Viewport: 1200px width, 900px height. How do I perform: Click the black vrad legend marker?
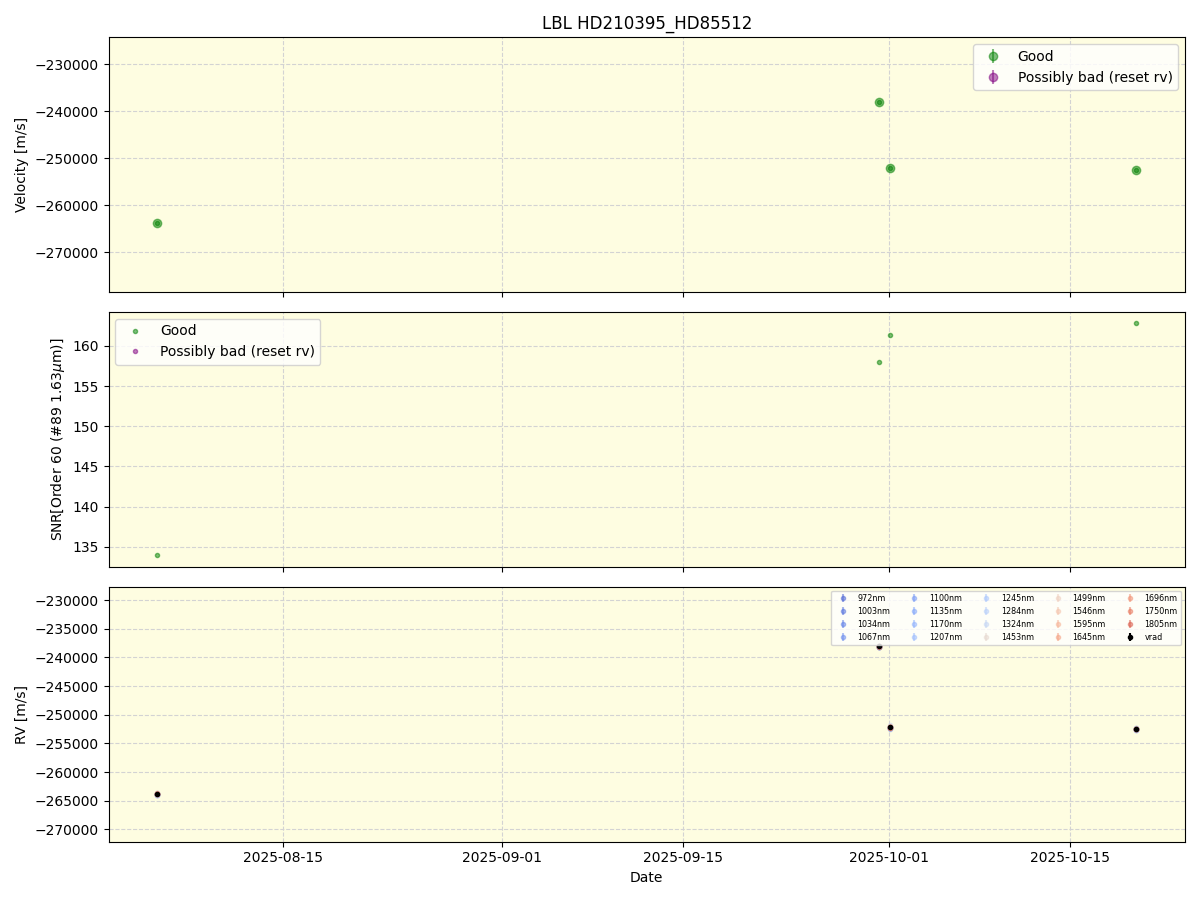[1130, 637]
